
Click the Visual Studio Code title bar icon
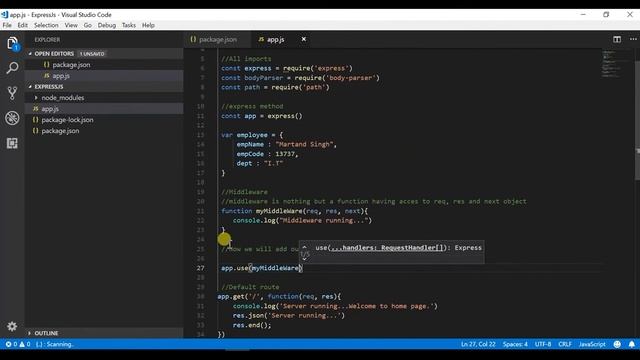click(x=4, y=15)
